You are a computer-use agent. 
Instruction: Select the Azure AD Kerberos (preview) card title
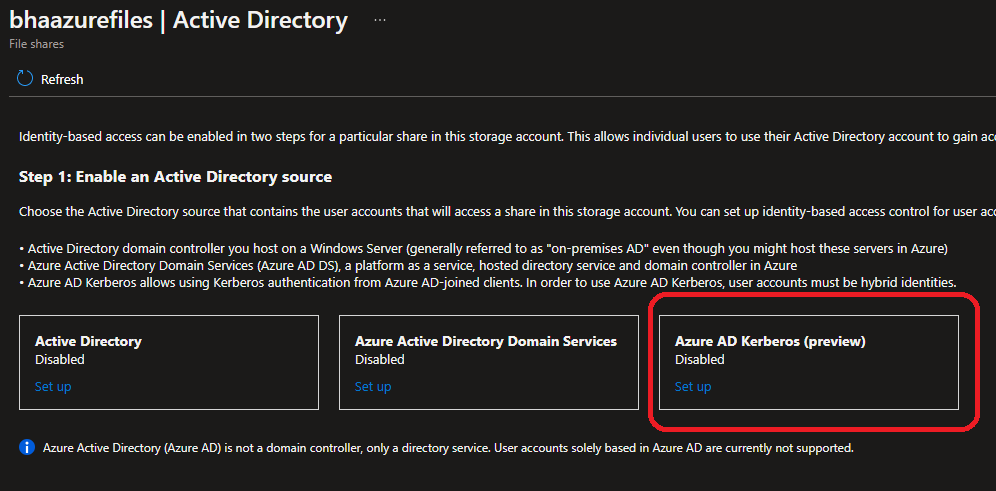[x=770, y=341]
